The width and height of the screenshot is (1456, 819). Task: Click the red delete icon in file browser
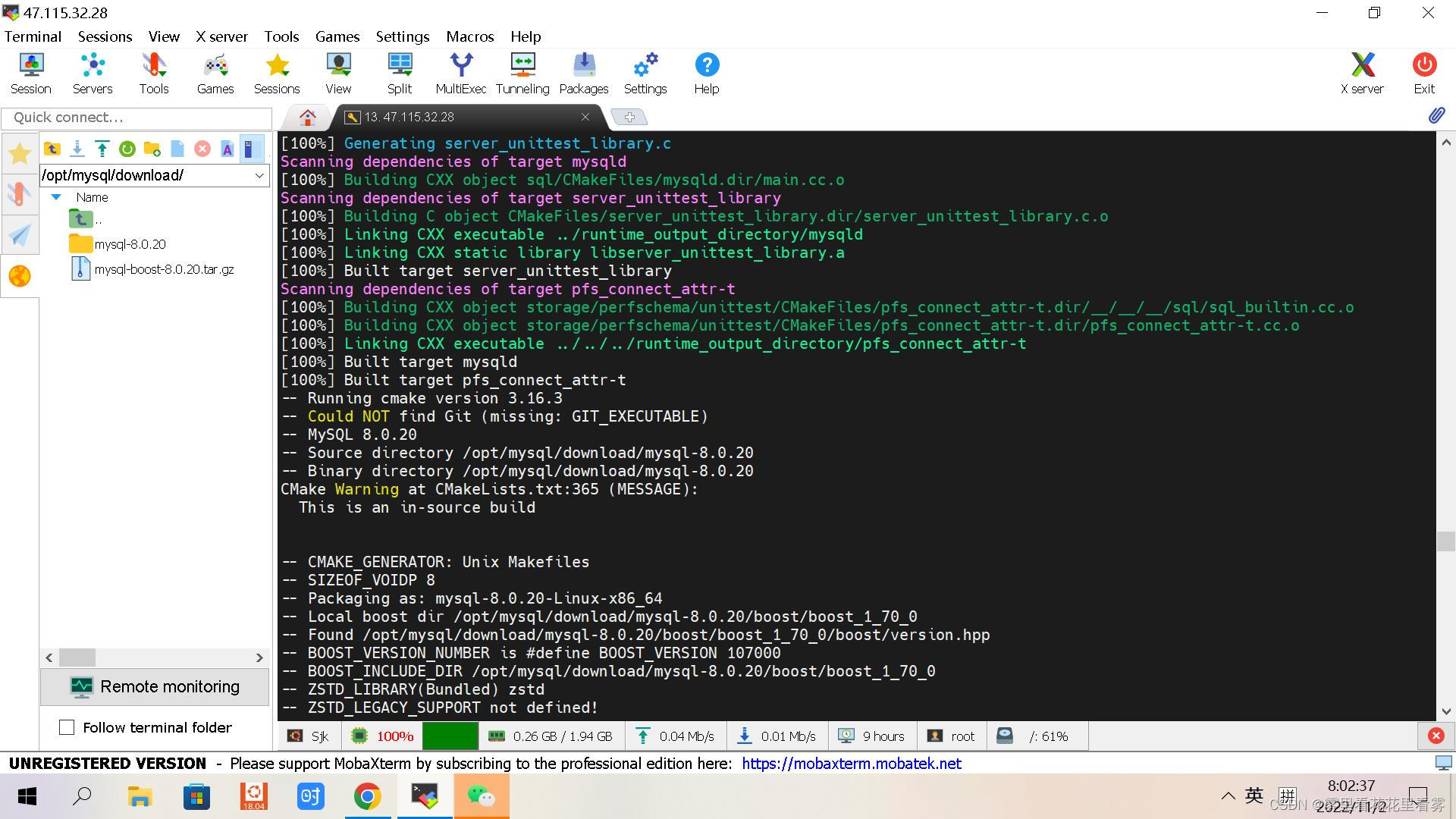pos(202,149)
